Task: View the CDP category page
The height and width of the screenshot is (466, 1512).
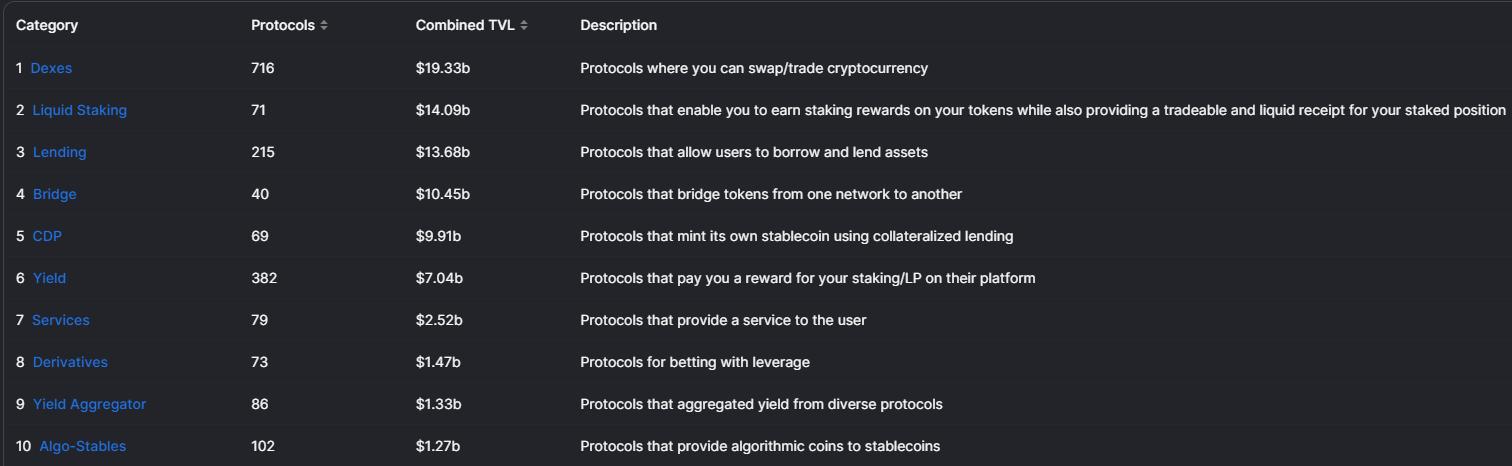Action: tap(47, 236)
